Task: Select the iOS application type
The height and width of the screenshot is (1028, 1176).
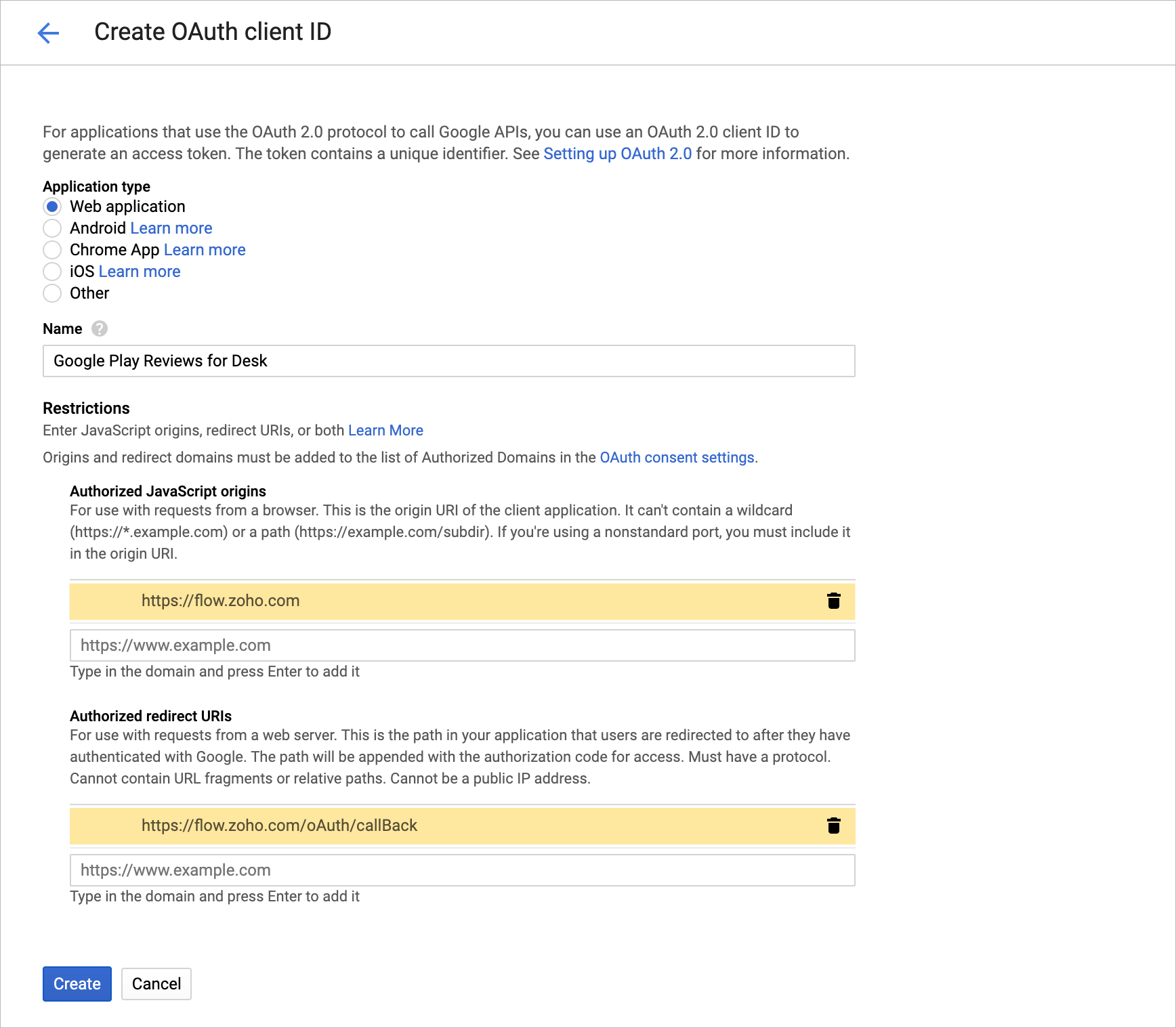Action: [x=52, y=272]
